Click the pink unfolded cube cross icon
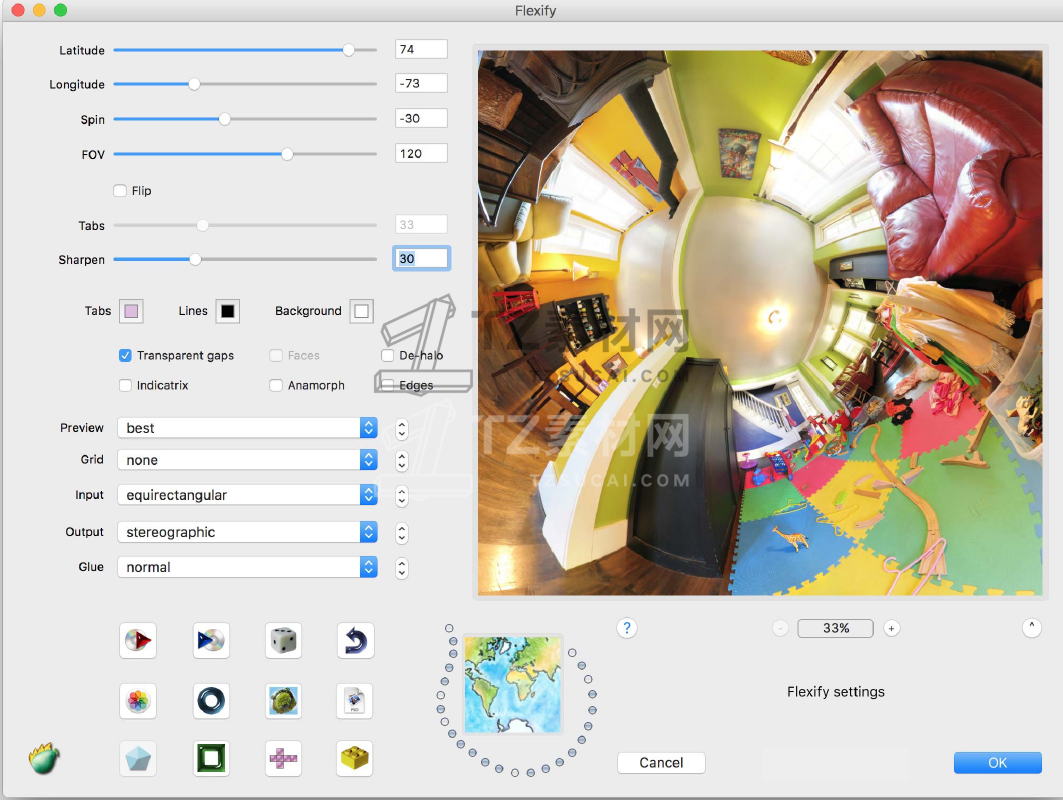1063x800 pixels. pyautogui.click(x=283, y=759)
